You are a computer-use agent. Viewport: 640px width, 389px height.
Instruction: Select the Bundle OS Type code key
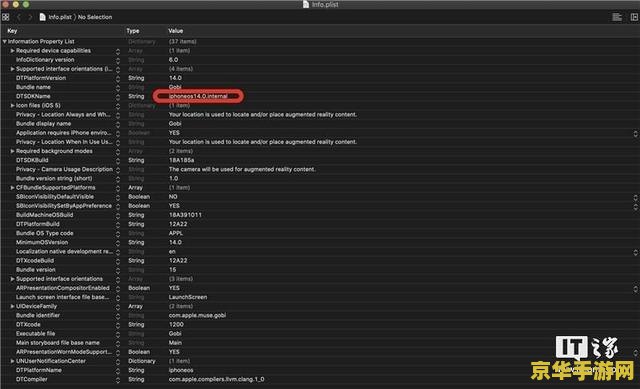click(44, 233)
